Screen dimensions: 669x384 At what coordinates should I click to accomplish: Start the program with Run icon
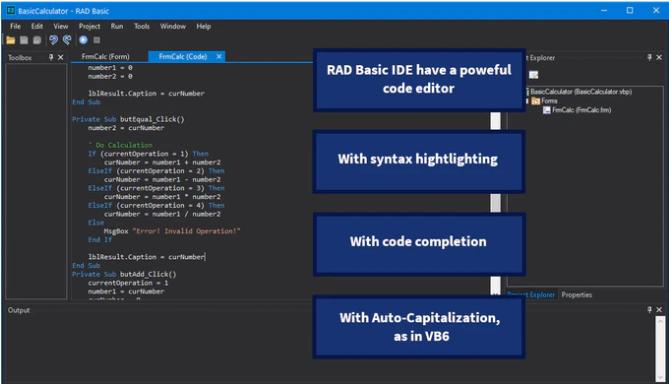pos(83,40)
